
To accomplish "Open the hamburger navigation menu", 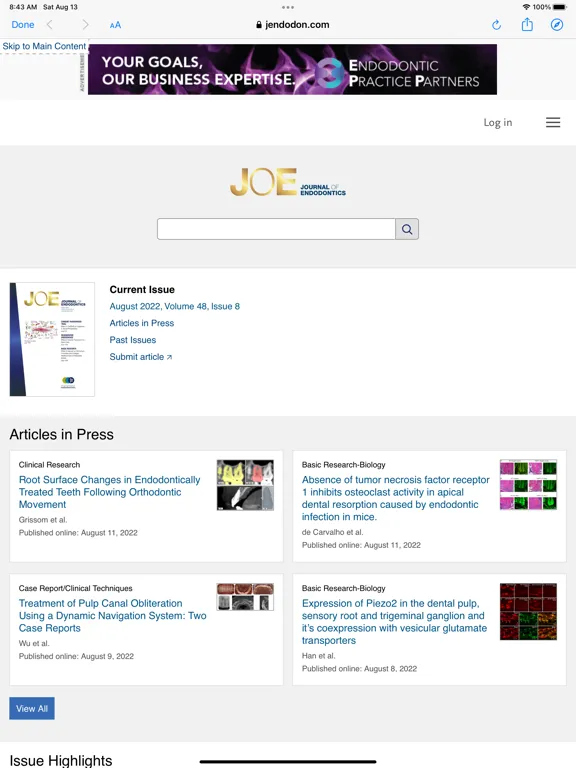I will coord(553,122).
